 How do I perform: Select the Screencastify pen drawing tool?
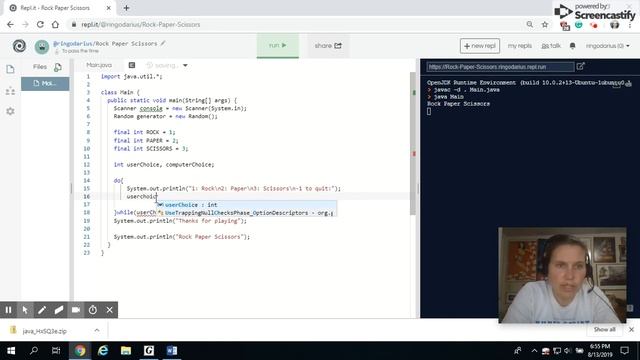(x=42, y=310)
